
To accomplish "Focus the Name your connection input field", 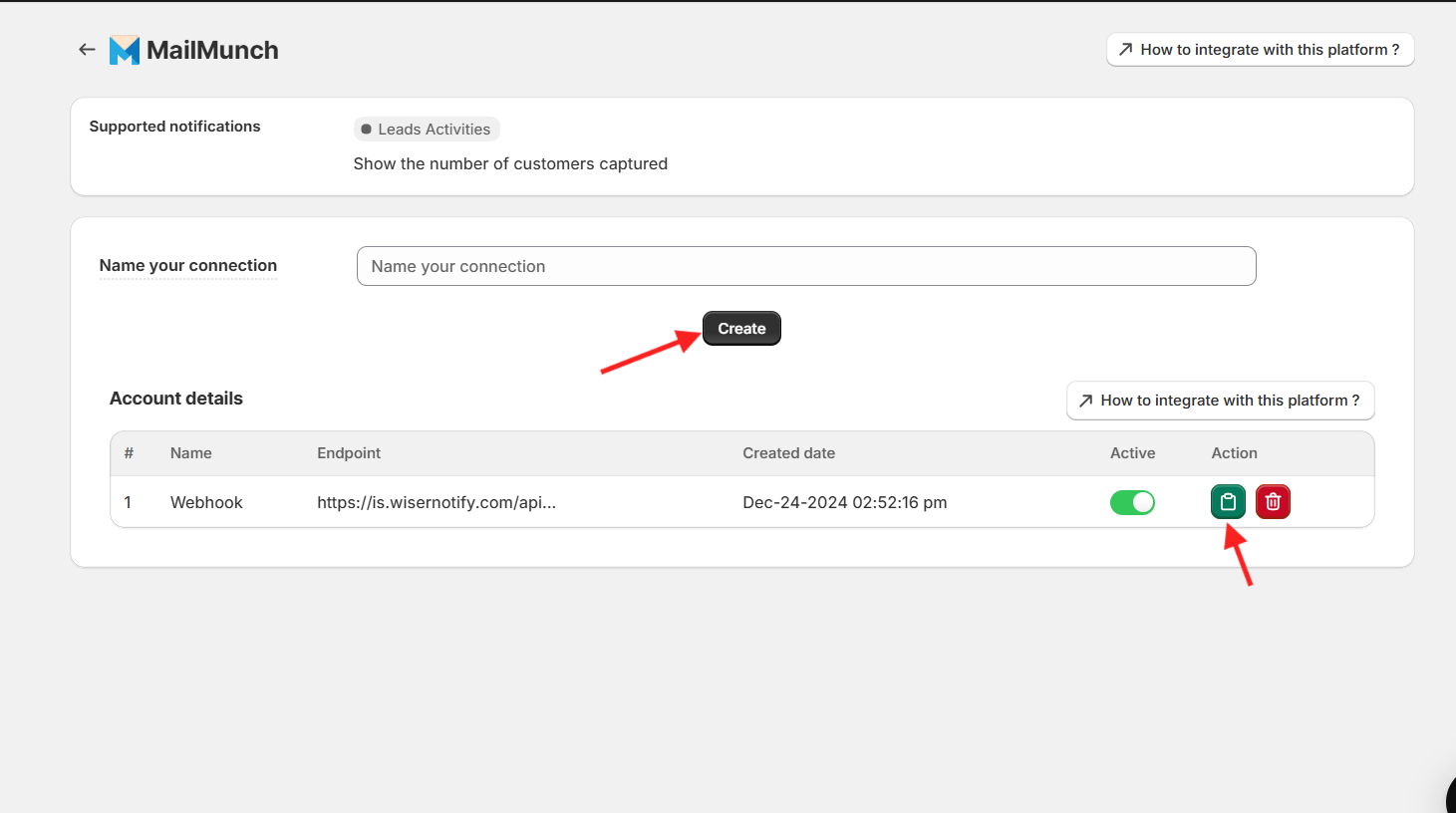I will click(x=806, y=266).
